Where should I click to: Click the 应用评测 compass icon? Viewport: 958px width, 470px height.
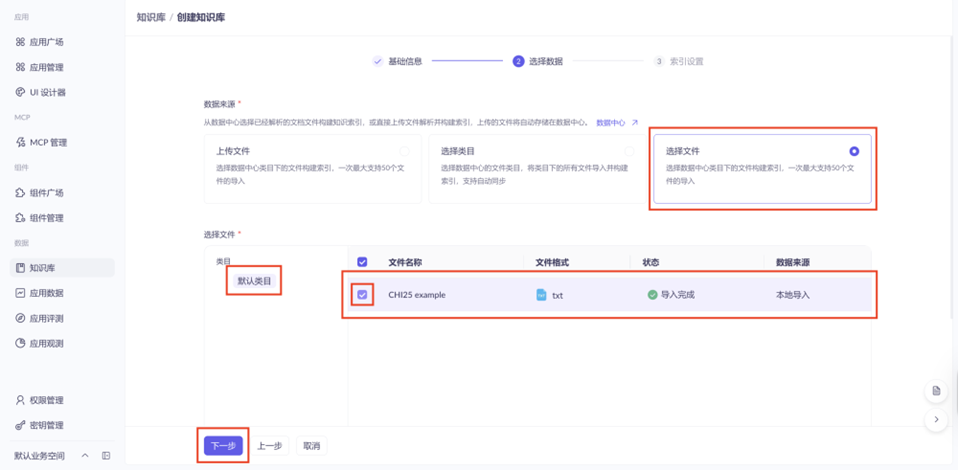click(x=20, y=318)
